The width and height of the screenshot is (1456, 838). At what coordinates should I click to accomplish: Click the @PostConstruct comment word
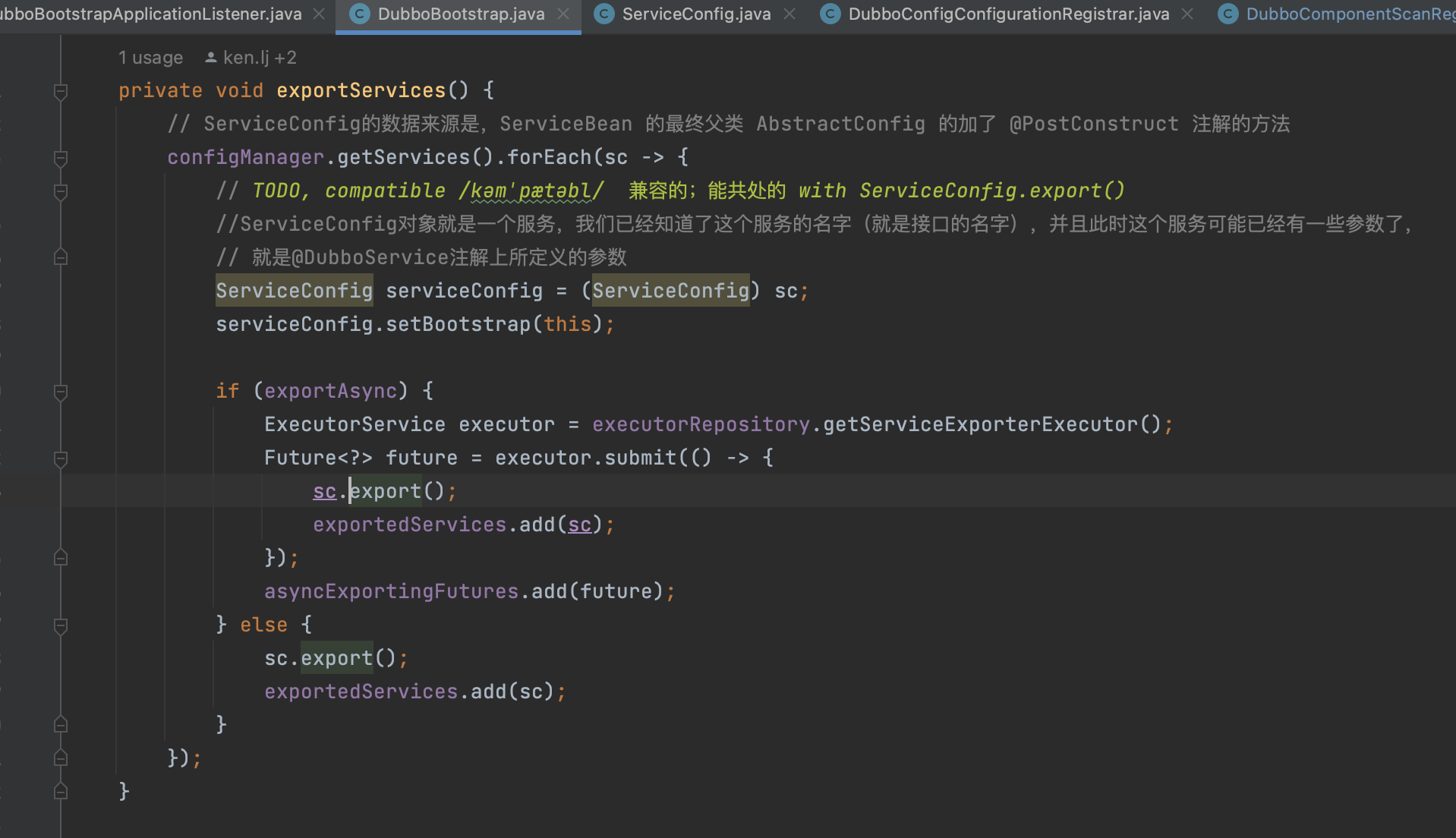tap(1094, 124)
